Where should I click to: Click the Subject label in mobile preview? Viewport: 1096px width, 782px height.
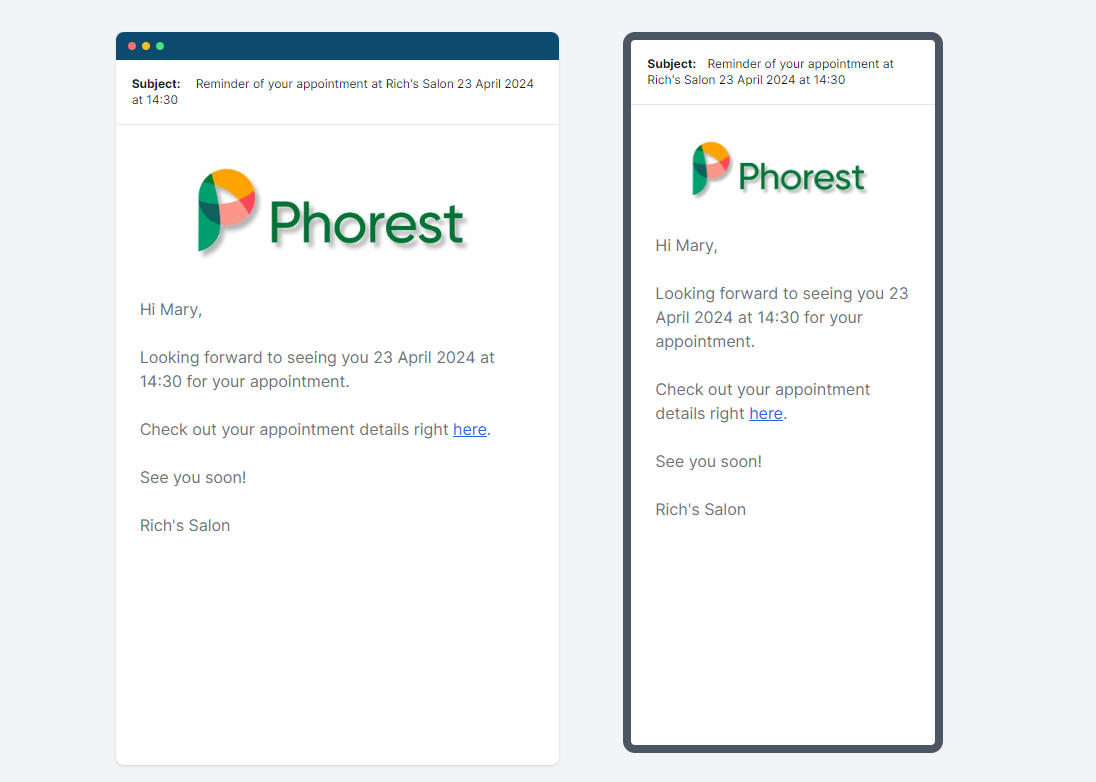coord(672,64)
